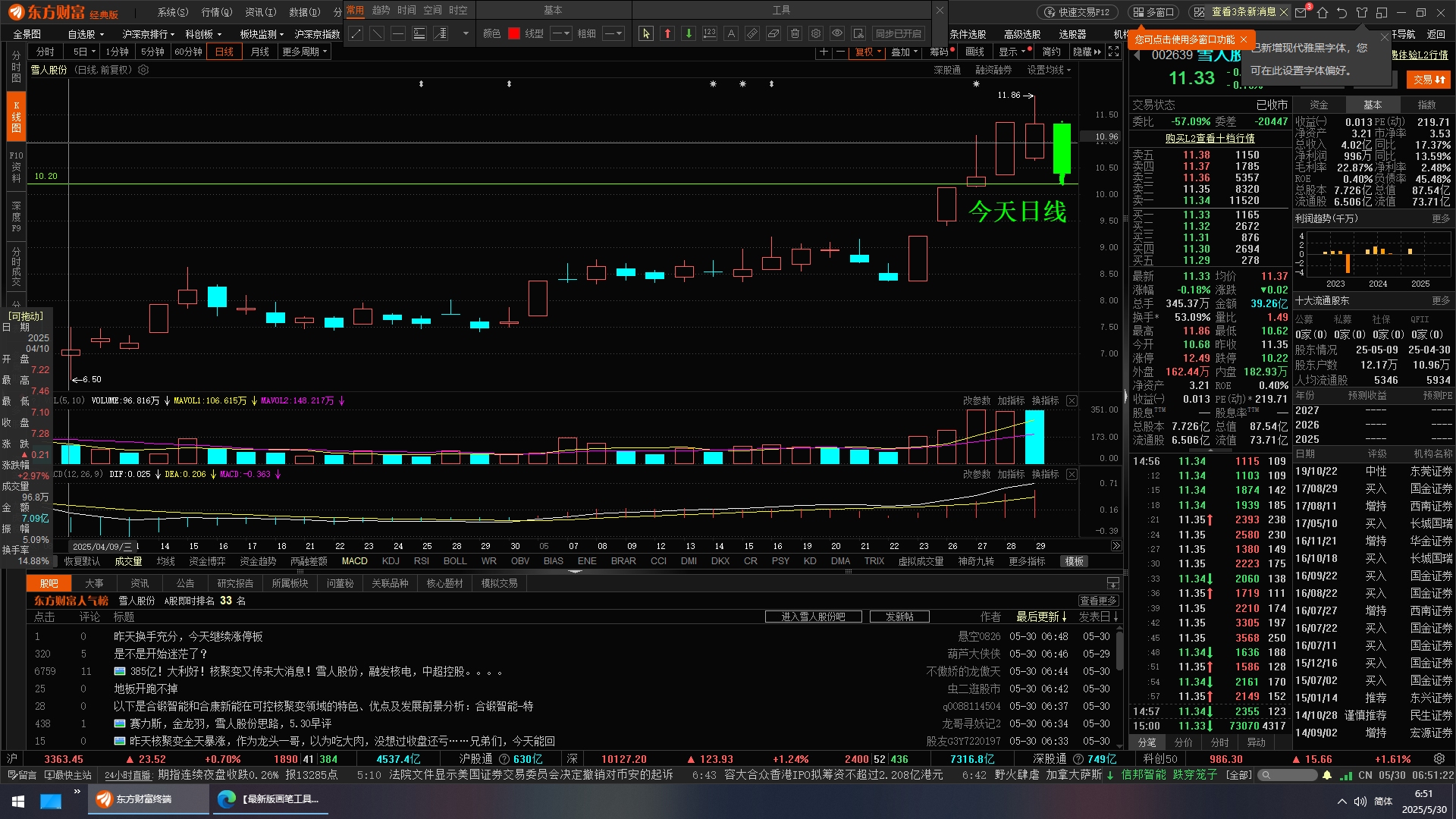Select the diagonal ray line tool
The image size is (1456, 819).
pyautogui.click(x=377, y=33)
